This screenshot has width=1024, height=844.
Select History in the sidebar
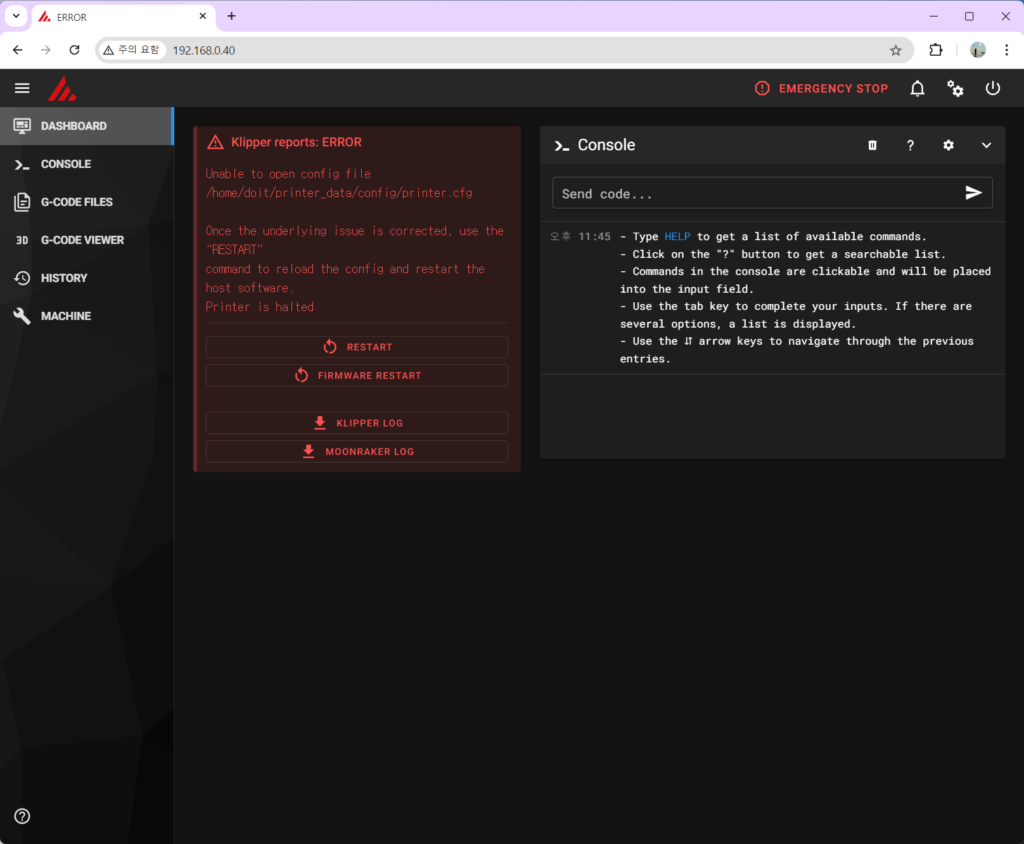[63, 278]
